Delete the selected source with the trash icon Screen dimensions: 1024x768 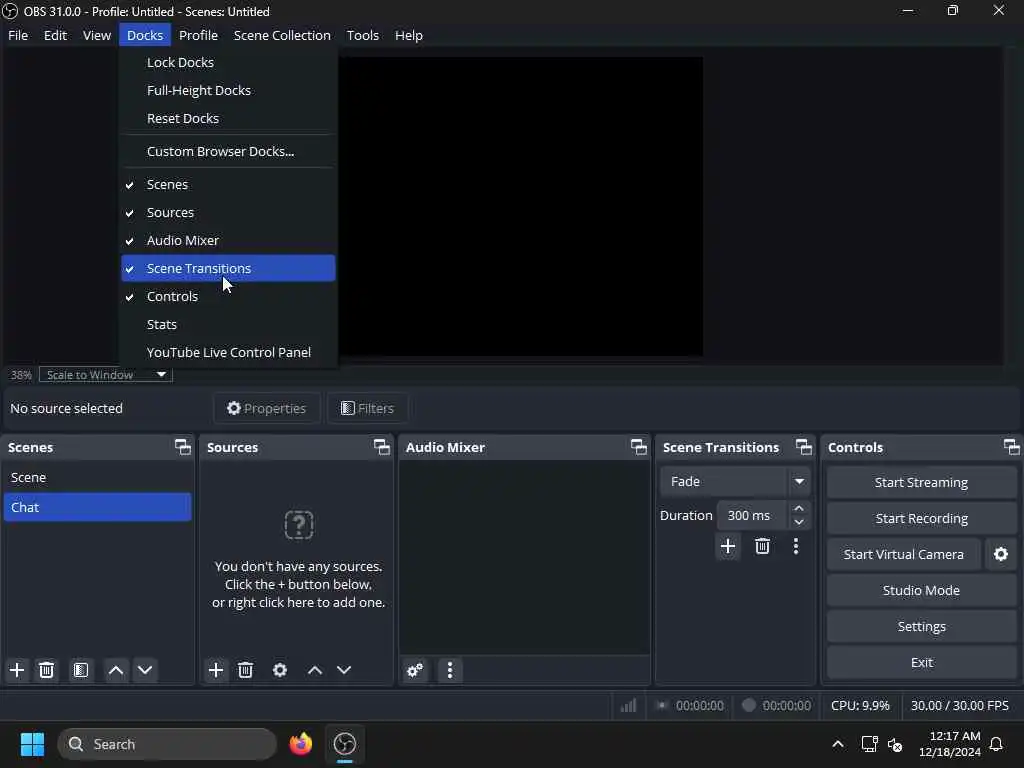pos(246,670)
